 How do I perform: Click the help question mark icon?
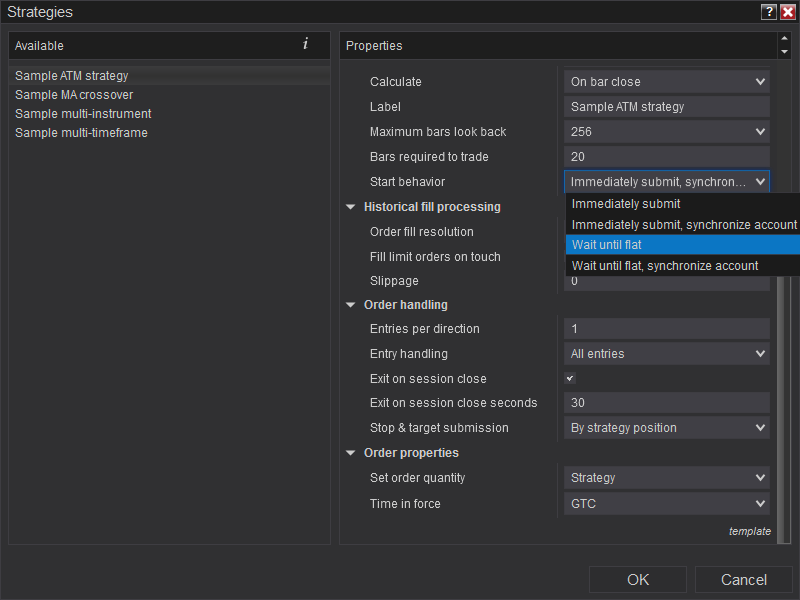pos(768,12)
